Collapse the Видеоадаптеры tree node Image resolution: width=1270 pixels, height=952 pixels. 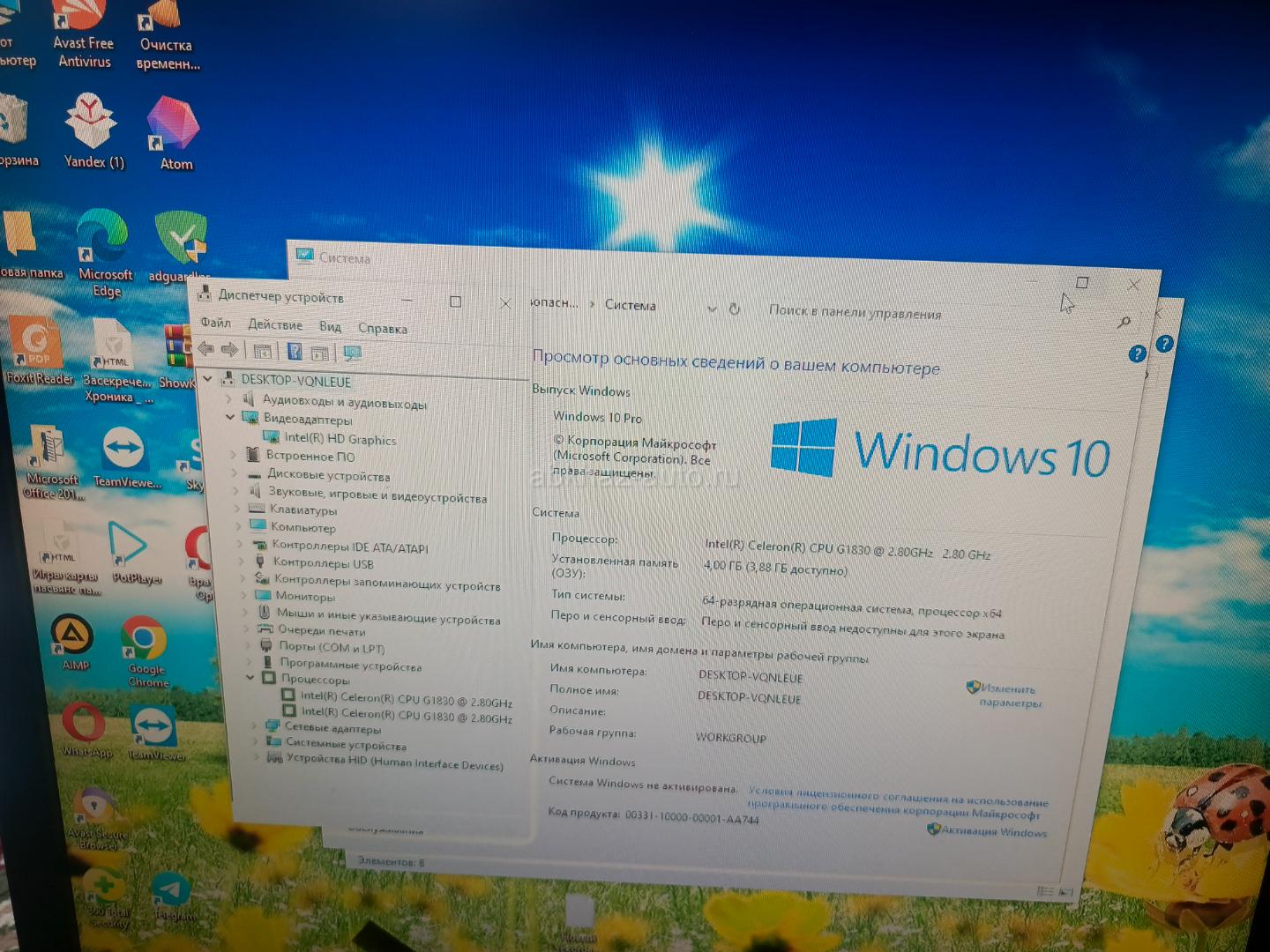tap(231, 418)
